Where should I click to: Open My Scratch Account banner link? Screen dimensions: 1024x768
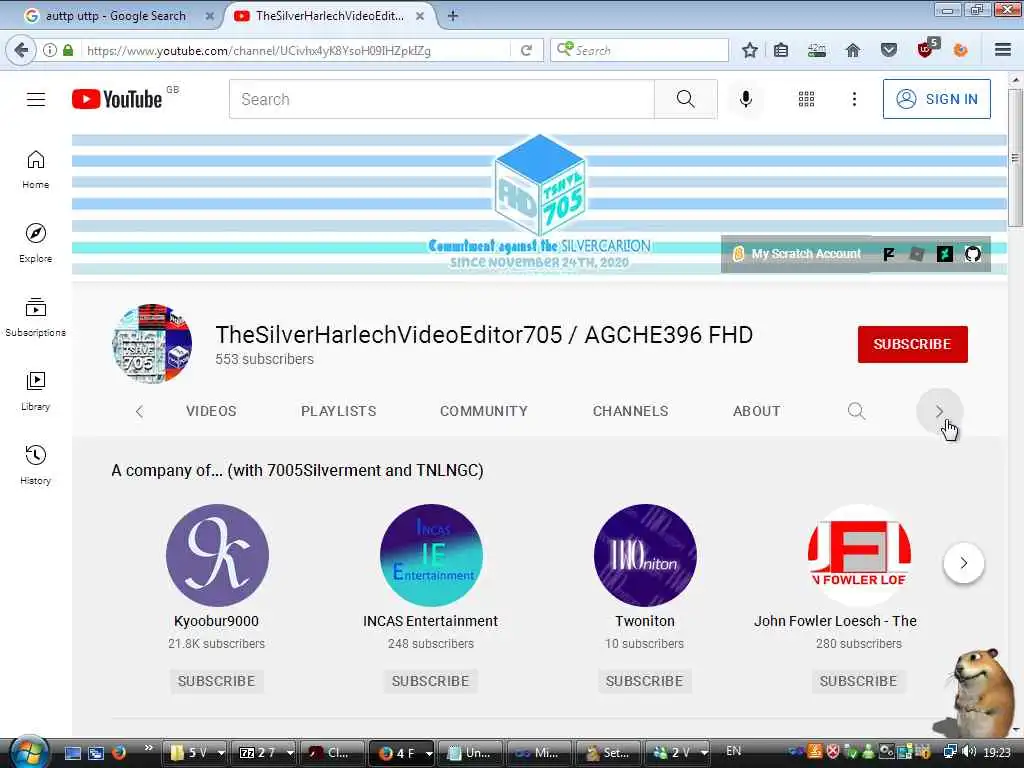(x=797, y=254)
